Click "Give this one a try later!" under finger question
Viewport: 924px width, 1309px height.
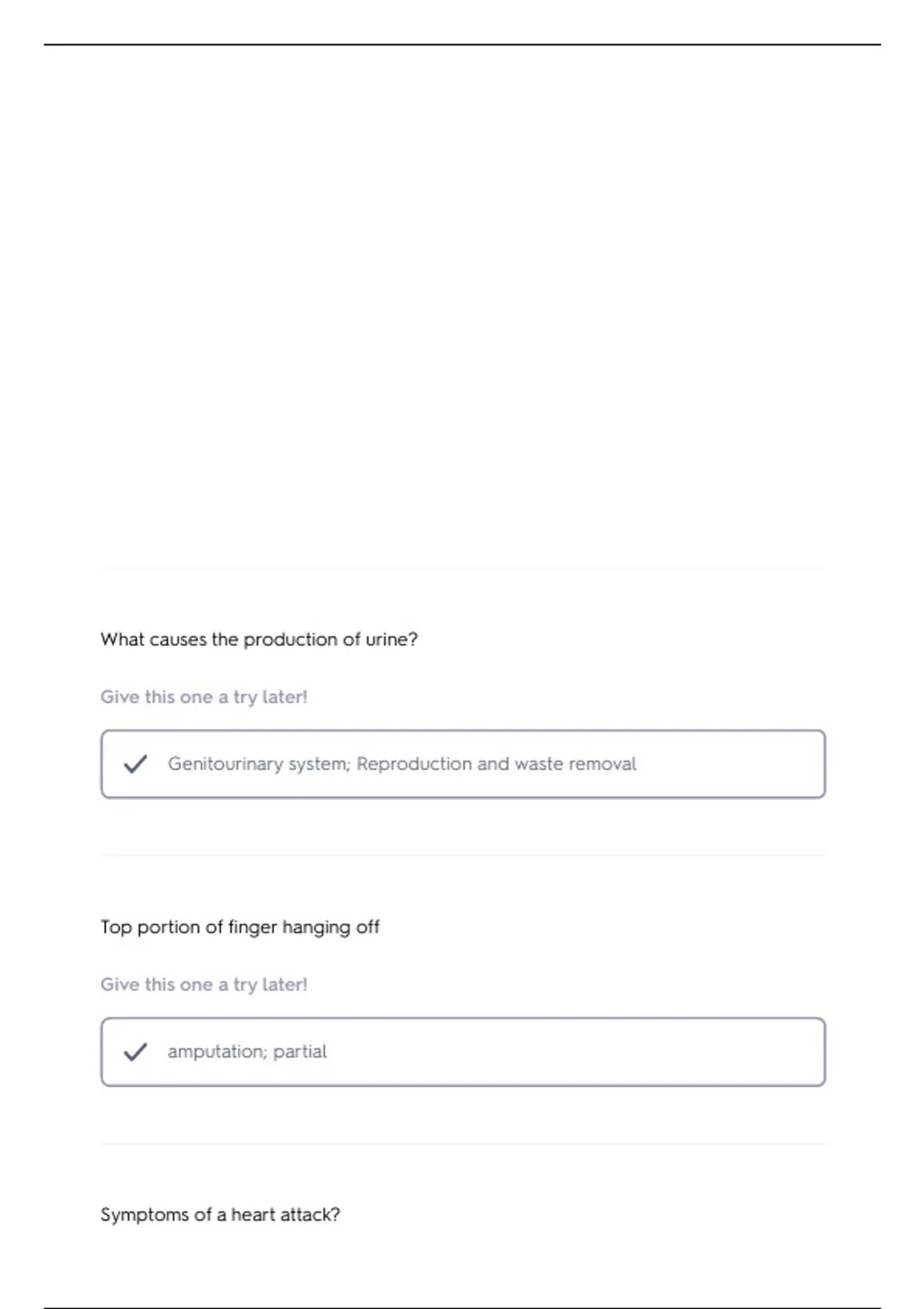tap(204, 985)
